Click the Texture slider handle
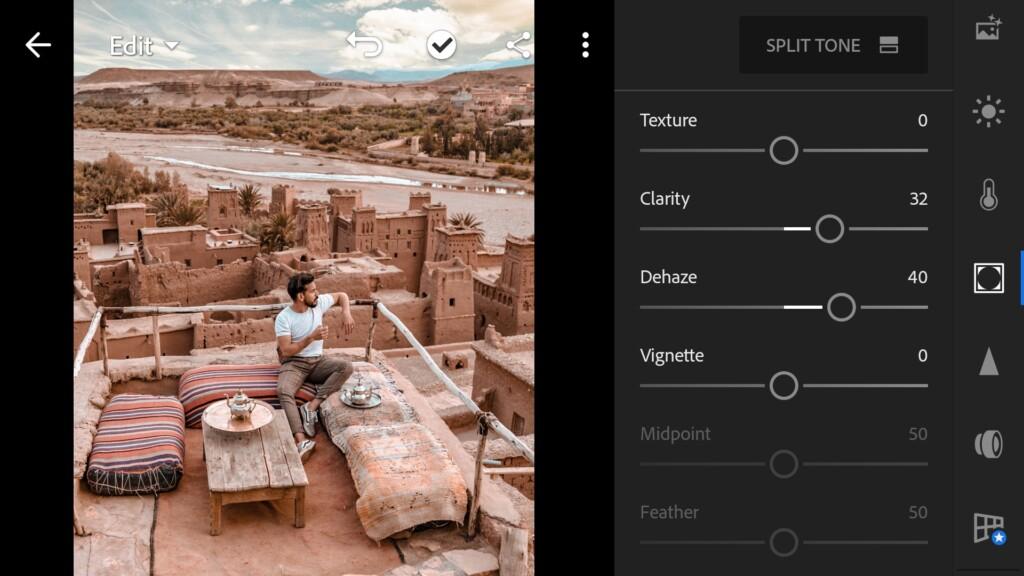Viewport: 1024px width, 576px height. (x=784, y=150)
